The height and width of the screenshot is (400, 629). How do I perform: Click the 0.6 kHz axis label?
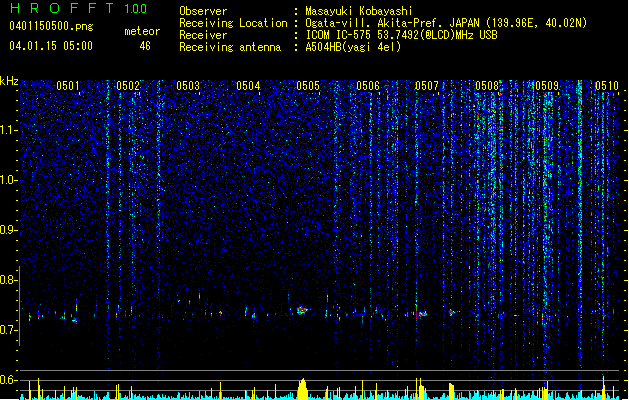click(9, 380)
